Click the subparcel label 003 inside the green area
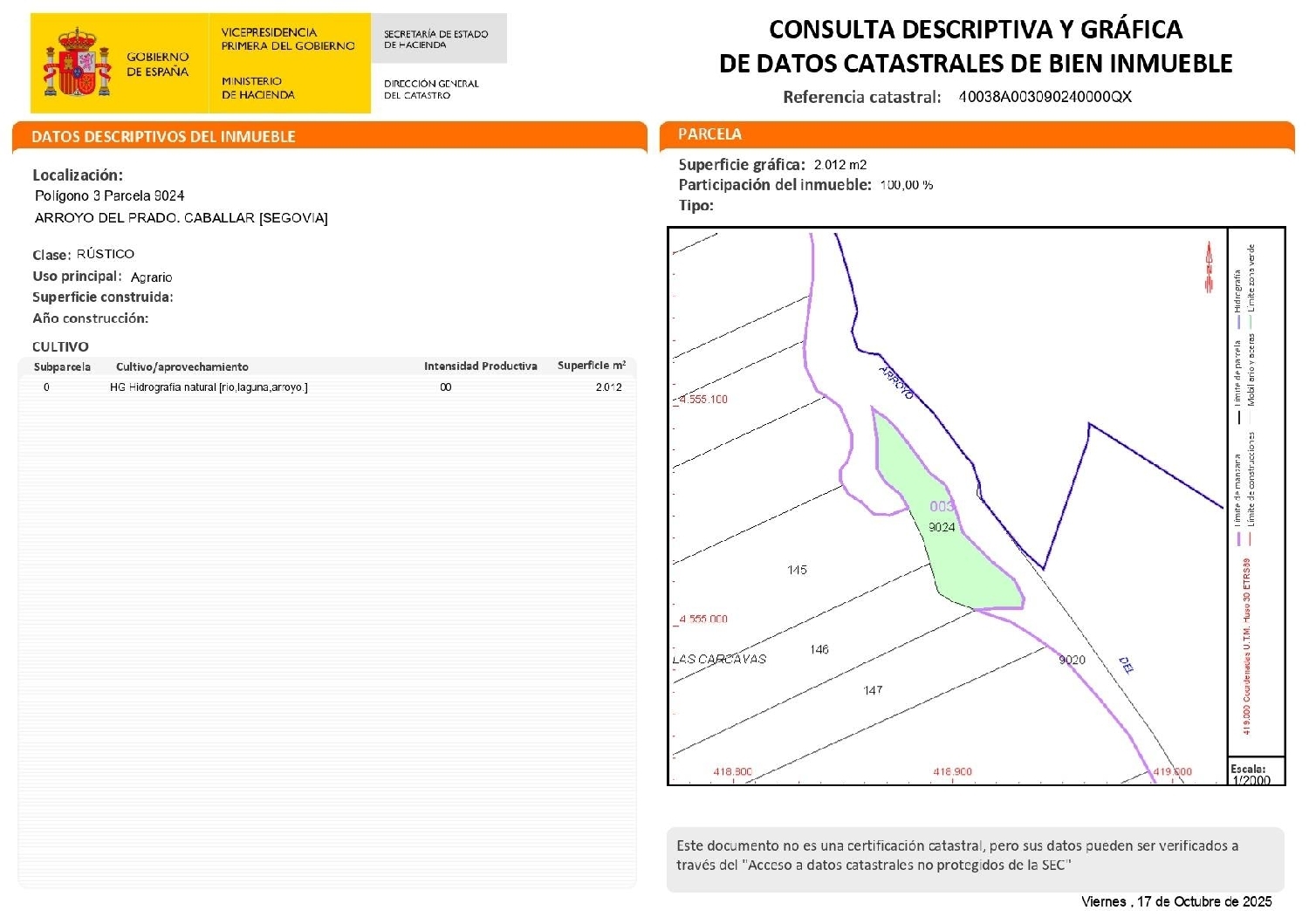Image resolution: width=1309 pixels, height=924 pixels. pos(942,504)
